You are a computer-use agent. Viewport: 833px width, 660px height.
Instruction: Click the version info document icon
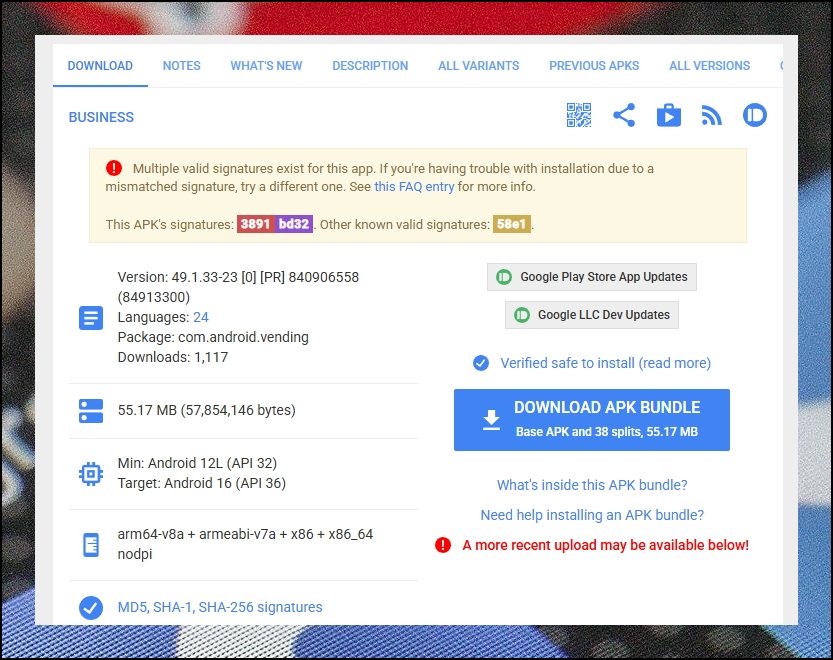pyautogui.click(x=91, y=318)
